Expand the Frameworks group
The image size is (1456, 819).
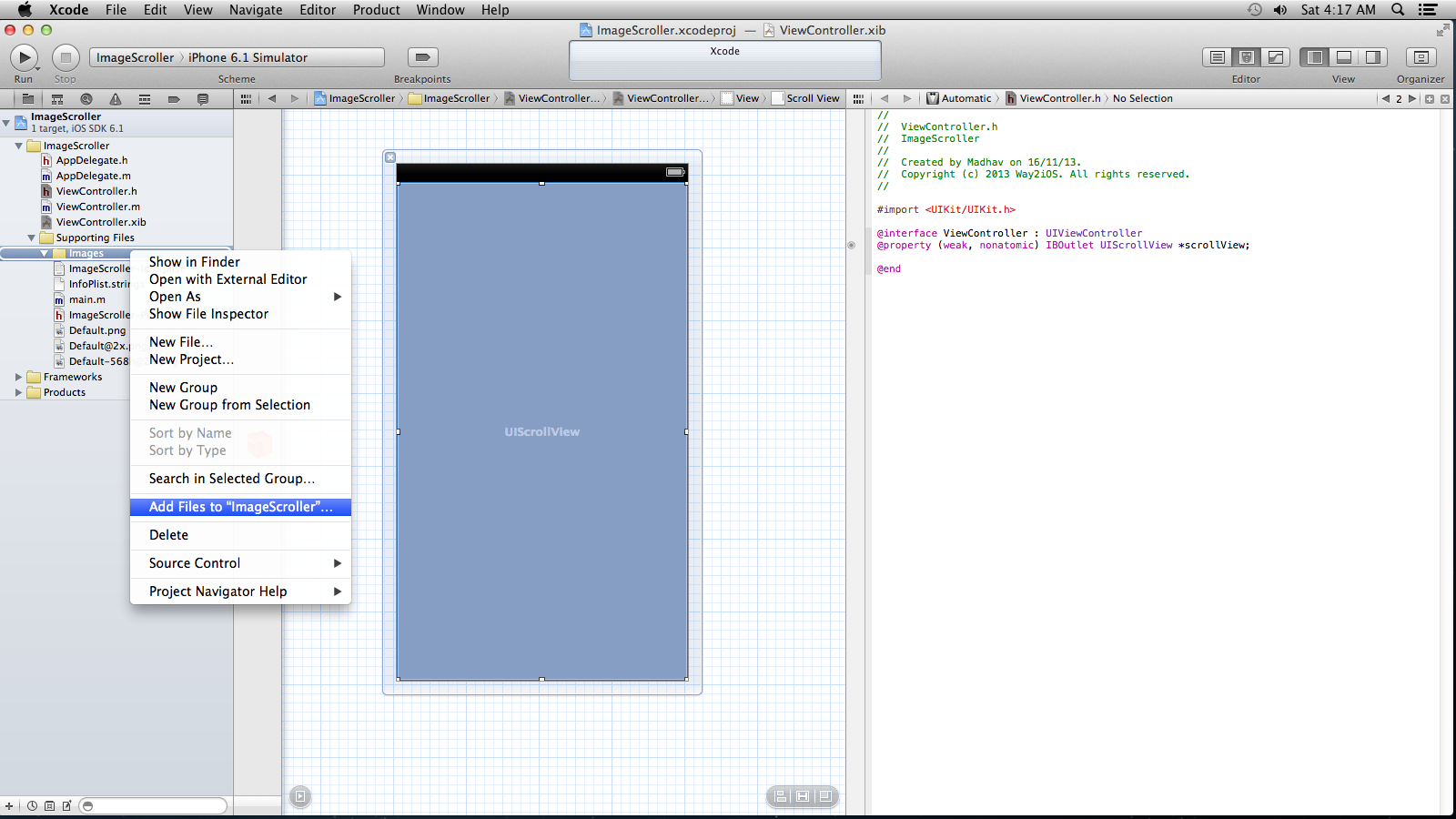tap(18, 377)
